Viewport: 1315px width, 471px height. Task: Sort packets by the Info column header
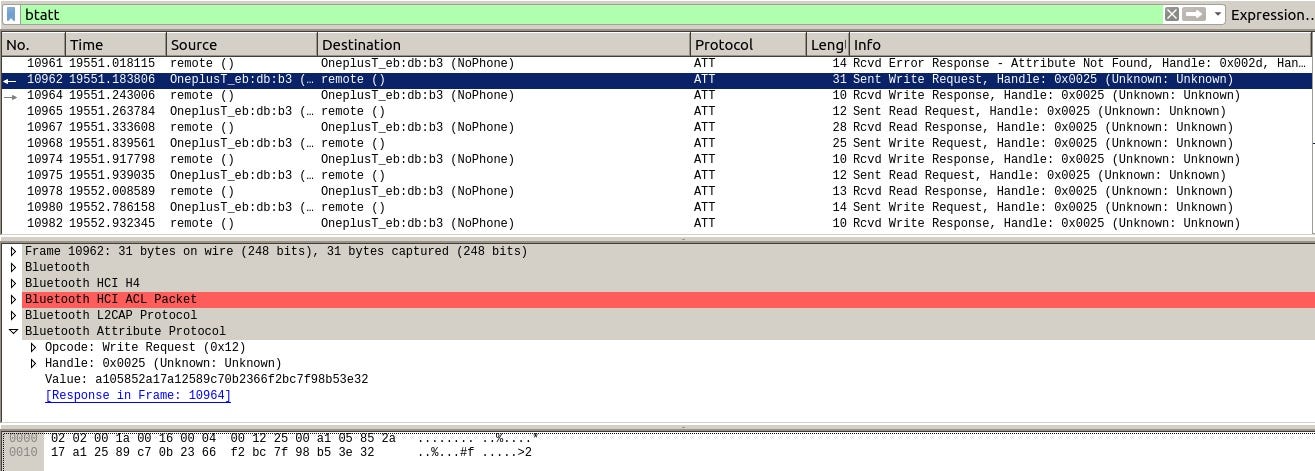pos(1080,44)
